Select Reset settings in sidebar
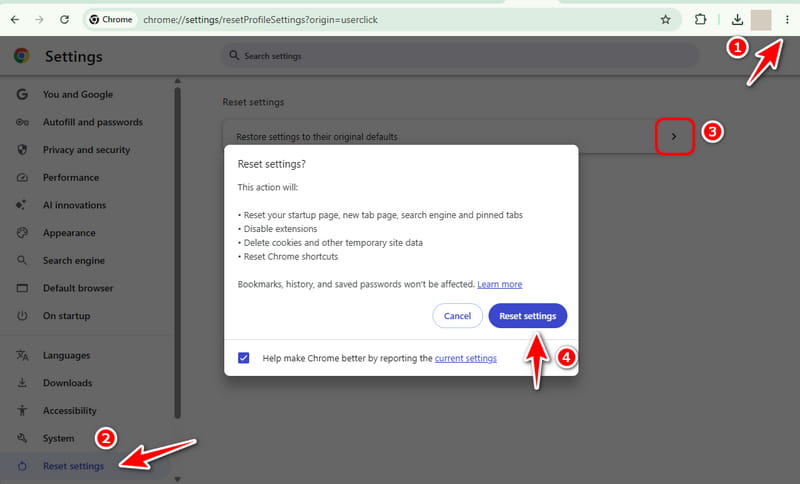This screenshot has width=800, height=484. [x=73, y=466]
